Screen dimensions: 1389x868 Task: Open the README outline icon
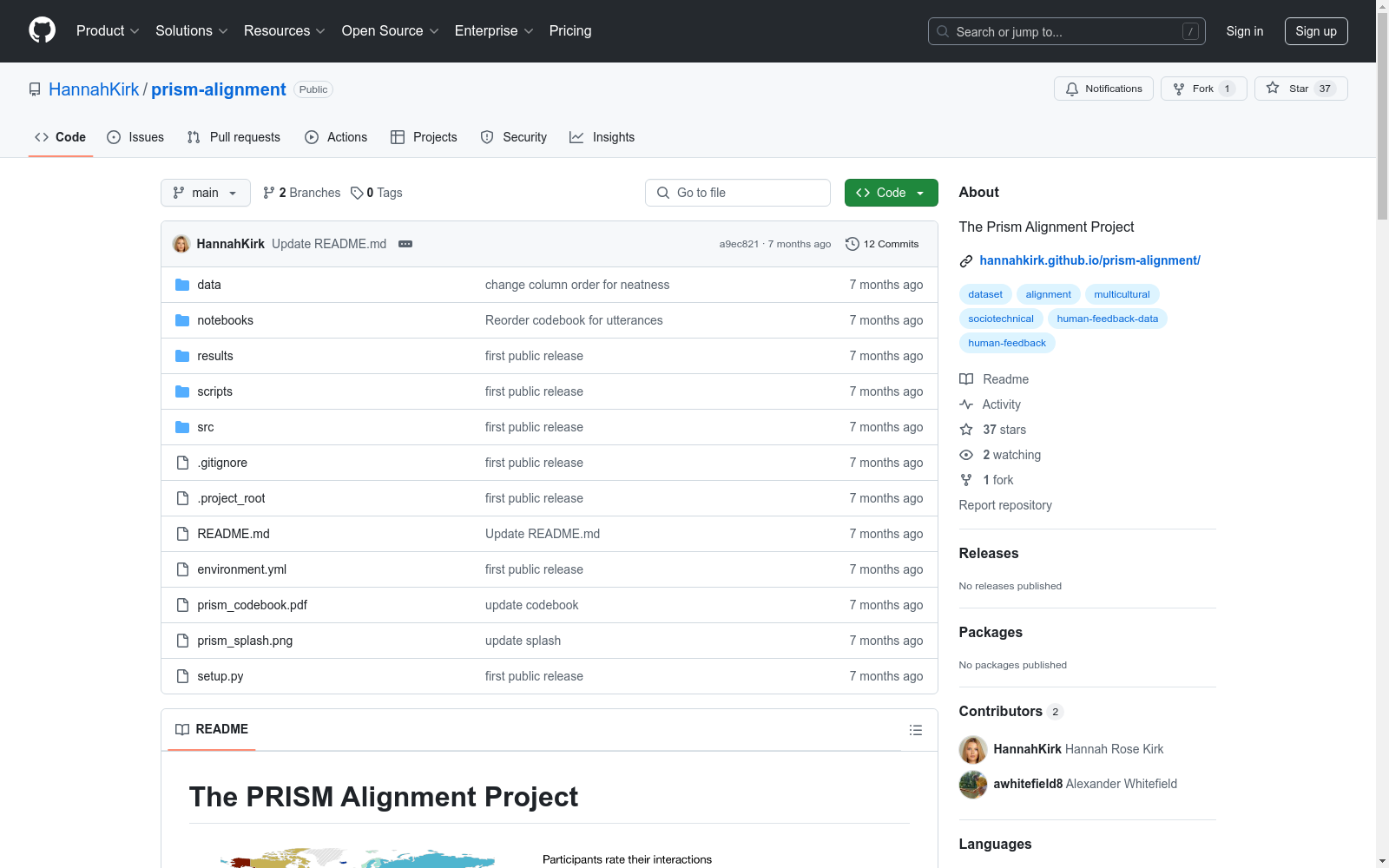[x=915, y=730]
